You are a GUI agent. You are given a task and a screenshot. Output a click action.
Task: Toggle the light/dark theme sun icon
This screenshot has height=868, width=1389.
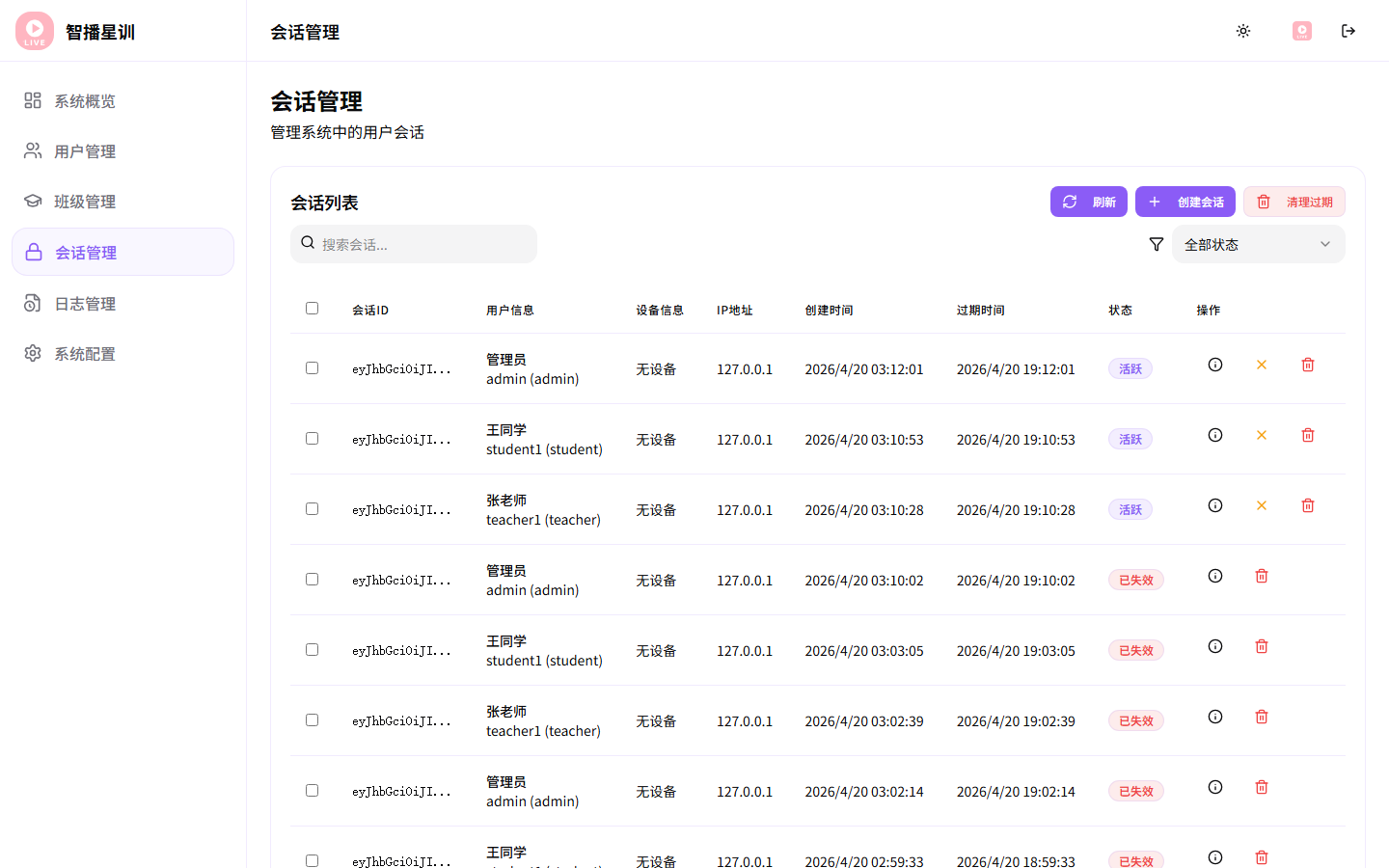coord(1243,31)
